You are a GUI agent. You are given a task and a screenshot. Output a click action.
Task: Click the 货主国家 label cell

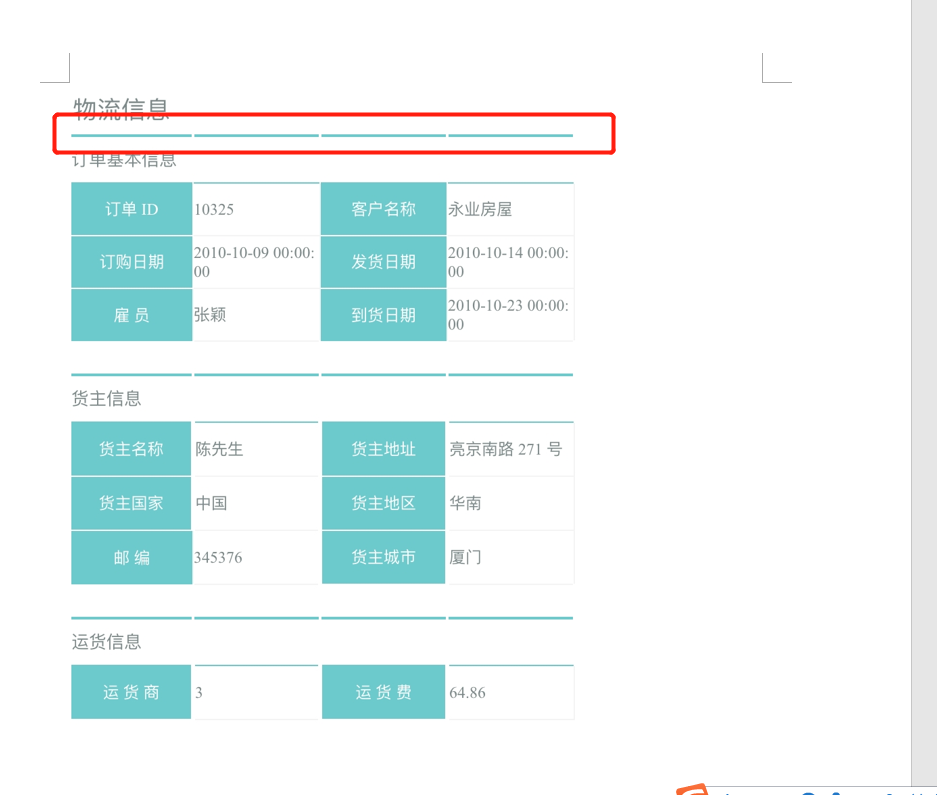point(131,503)
